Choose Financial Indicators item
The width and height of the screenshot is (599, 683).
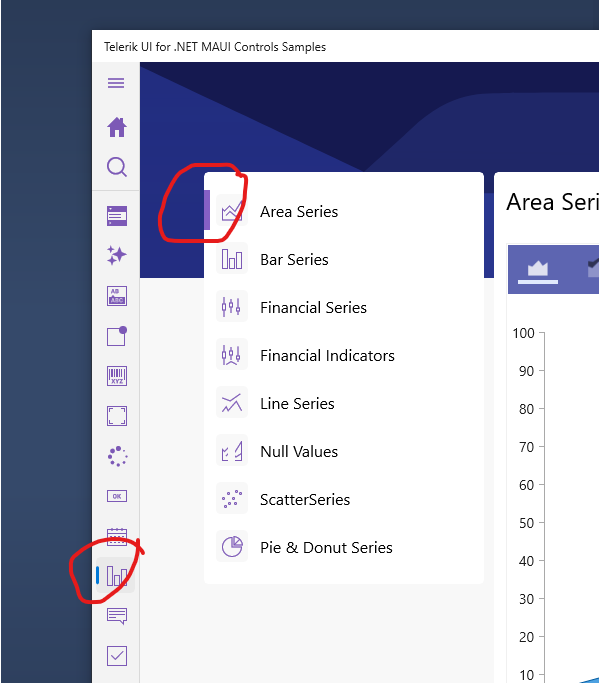coord(344,355)
